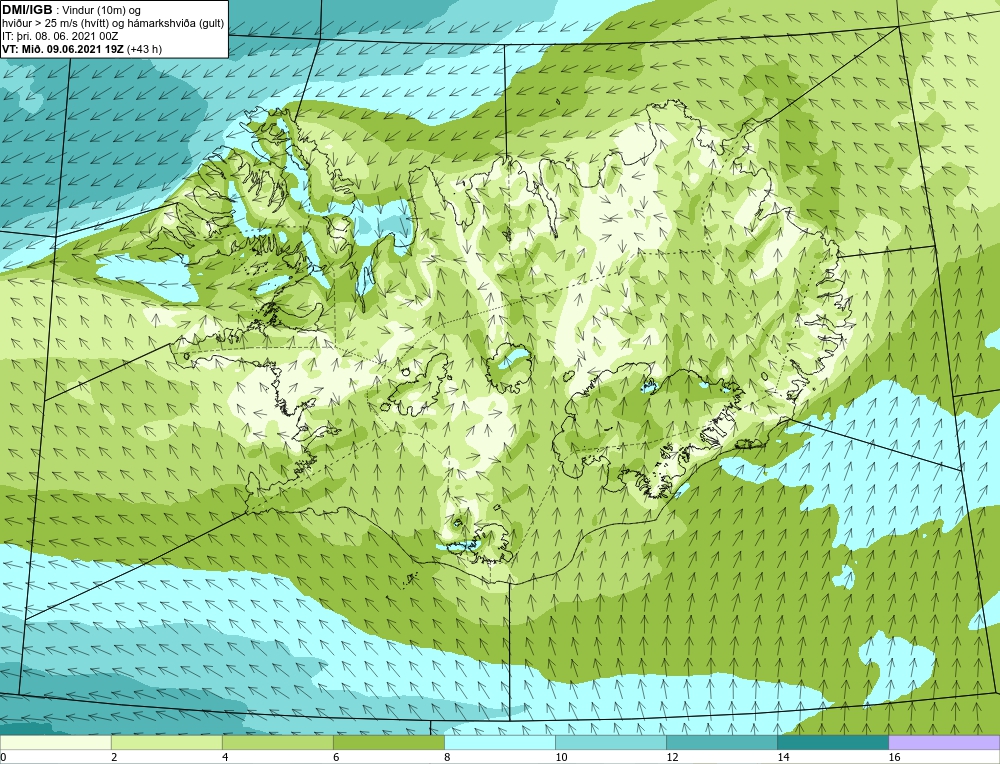Click the legend label '8'
The height and width of the screenshot is (764, 1000).
tap(447, 757)
